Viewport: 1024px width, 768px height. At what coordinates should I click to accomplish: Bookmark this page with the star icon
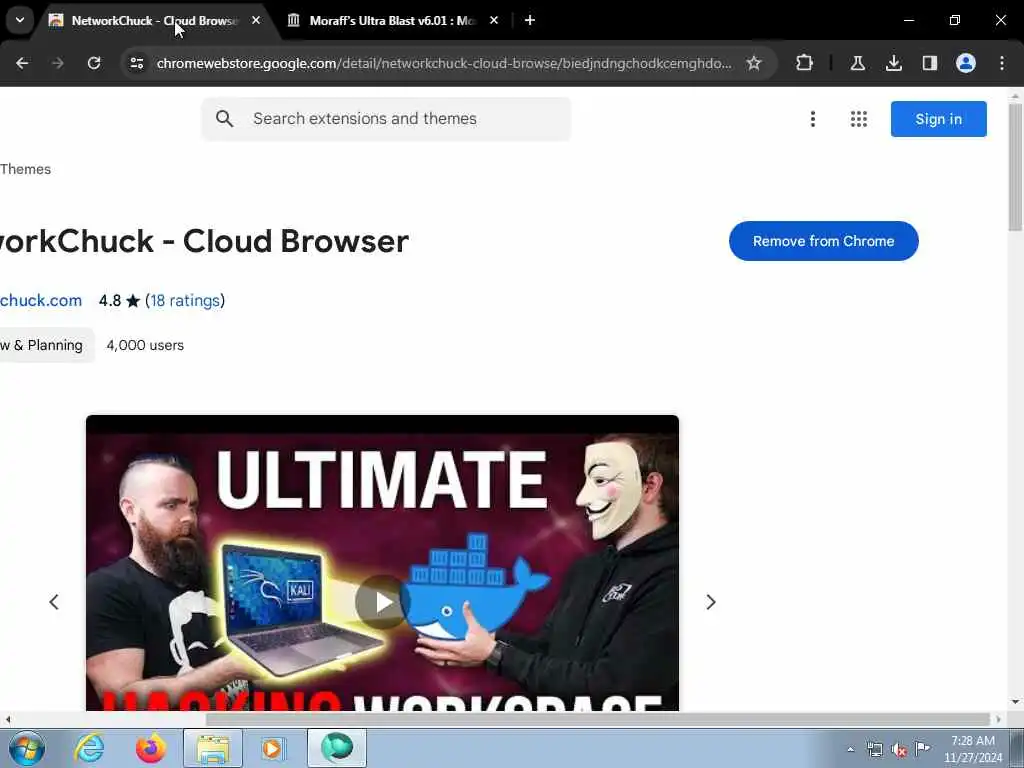[x=754, y=63]
